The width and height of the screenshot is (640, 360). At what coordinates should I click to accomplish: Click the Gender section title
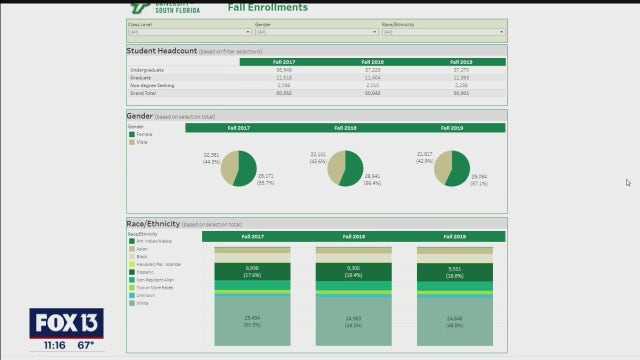point(140,116)
